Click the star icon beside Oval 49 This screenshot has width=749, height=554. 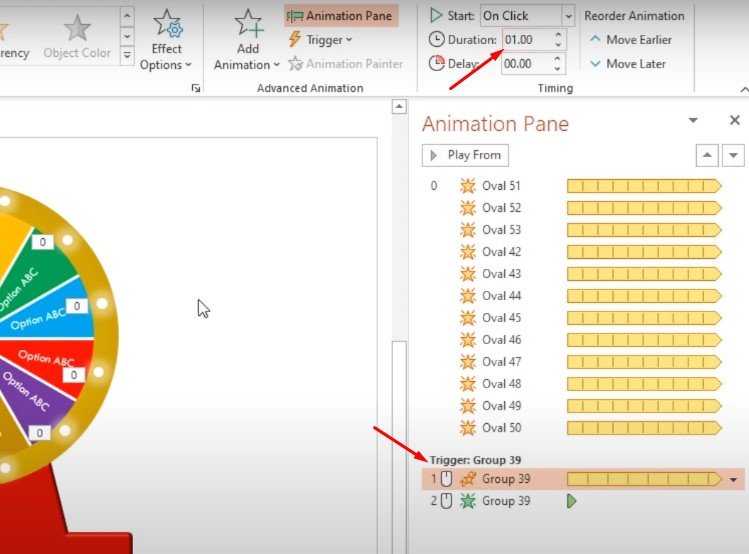[468, 405]
